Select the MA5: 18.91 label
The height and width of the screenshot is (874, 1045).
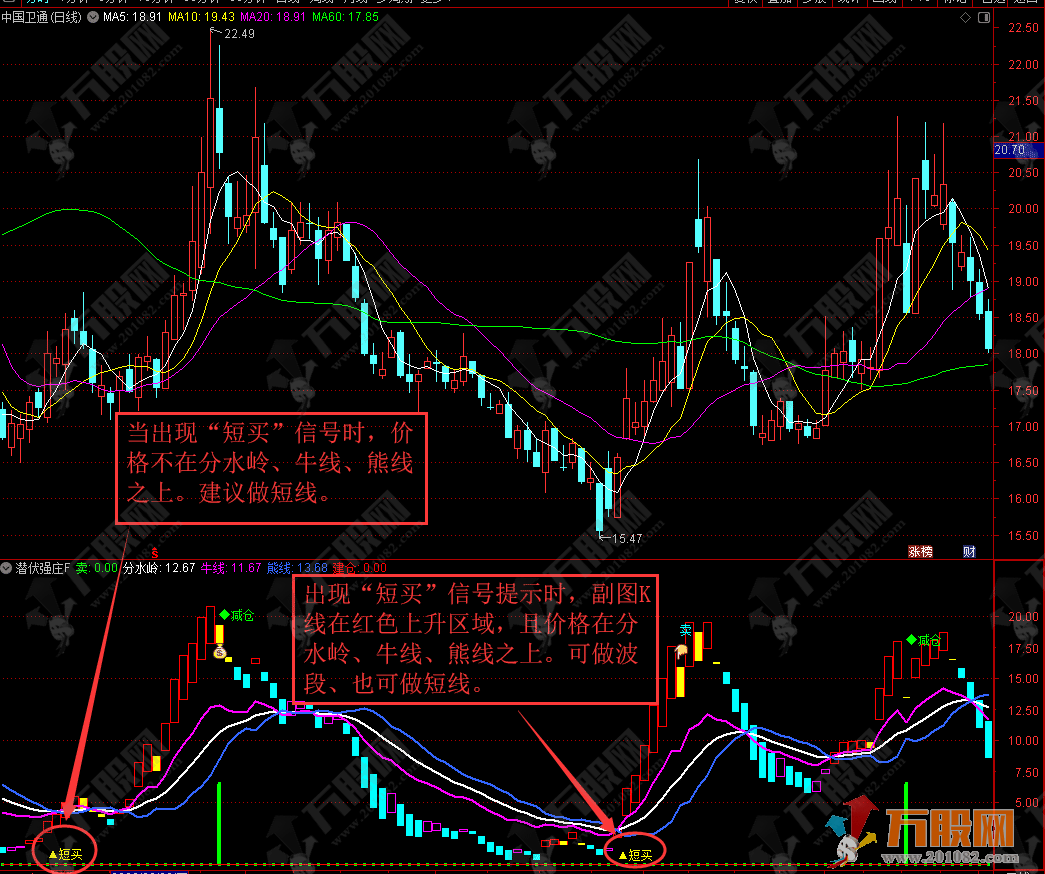click(x=133, y=17)
